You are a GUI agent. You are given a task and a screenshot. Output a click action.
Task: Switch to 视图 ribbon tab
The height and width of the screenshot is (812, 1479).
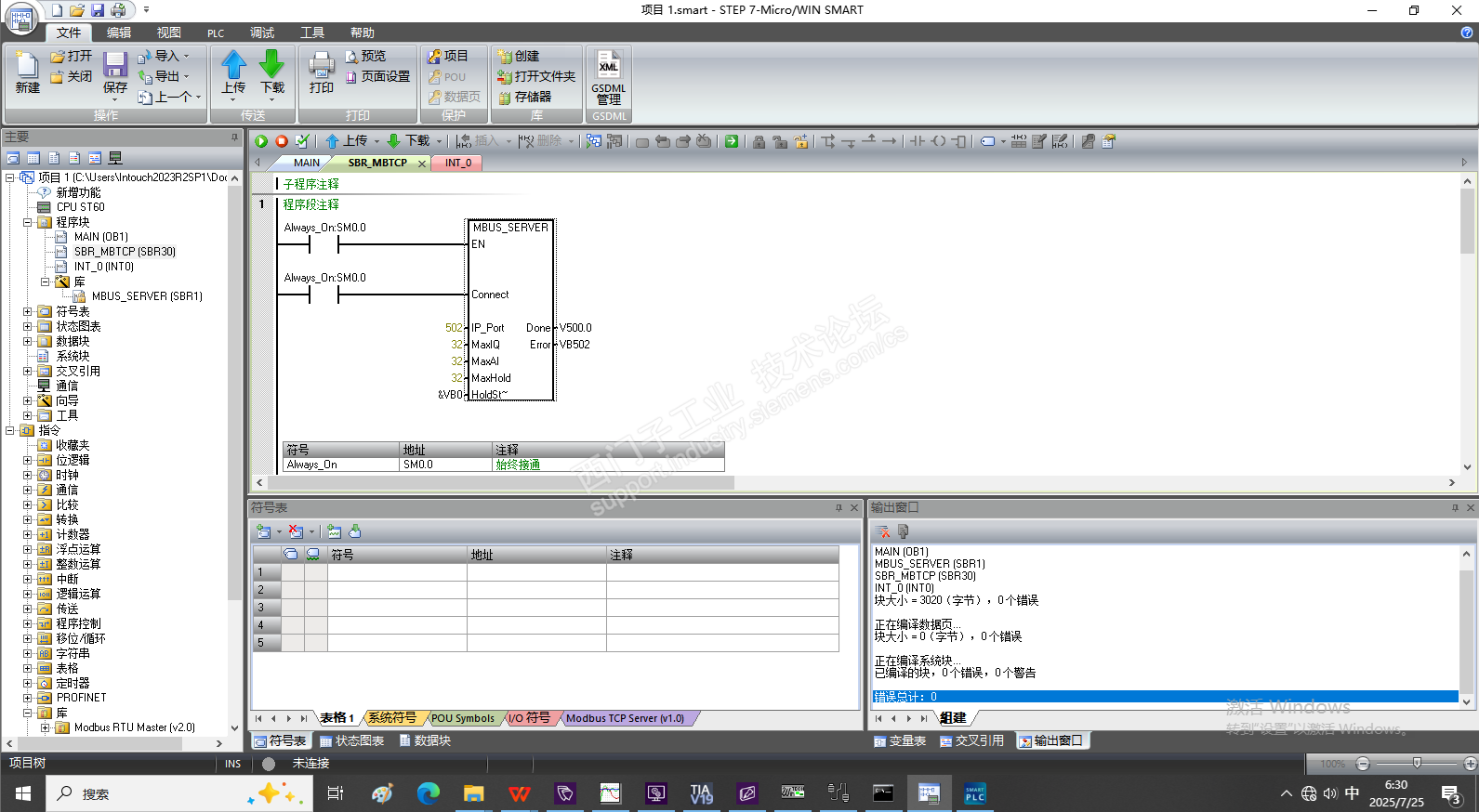169,33
